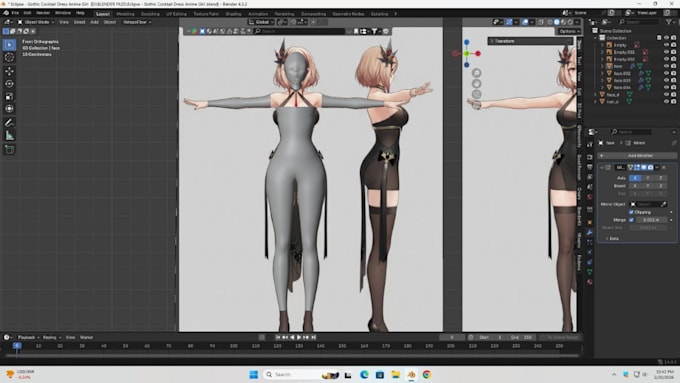Choose the Move tool

pyautogui.click(x=9, y=71)
